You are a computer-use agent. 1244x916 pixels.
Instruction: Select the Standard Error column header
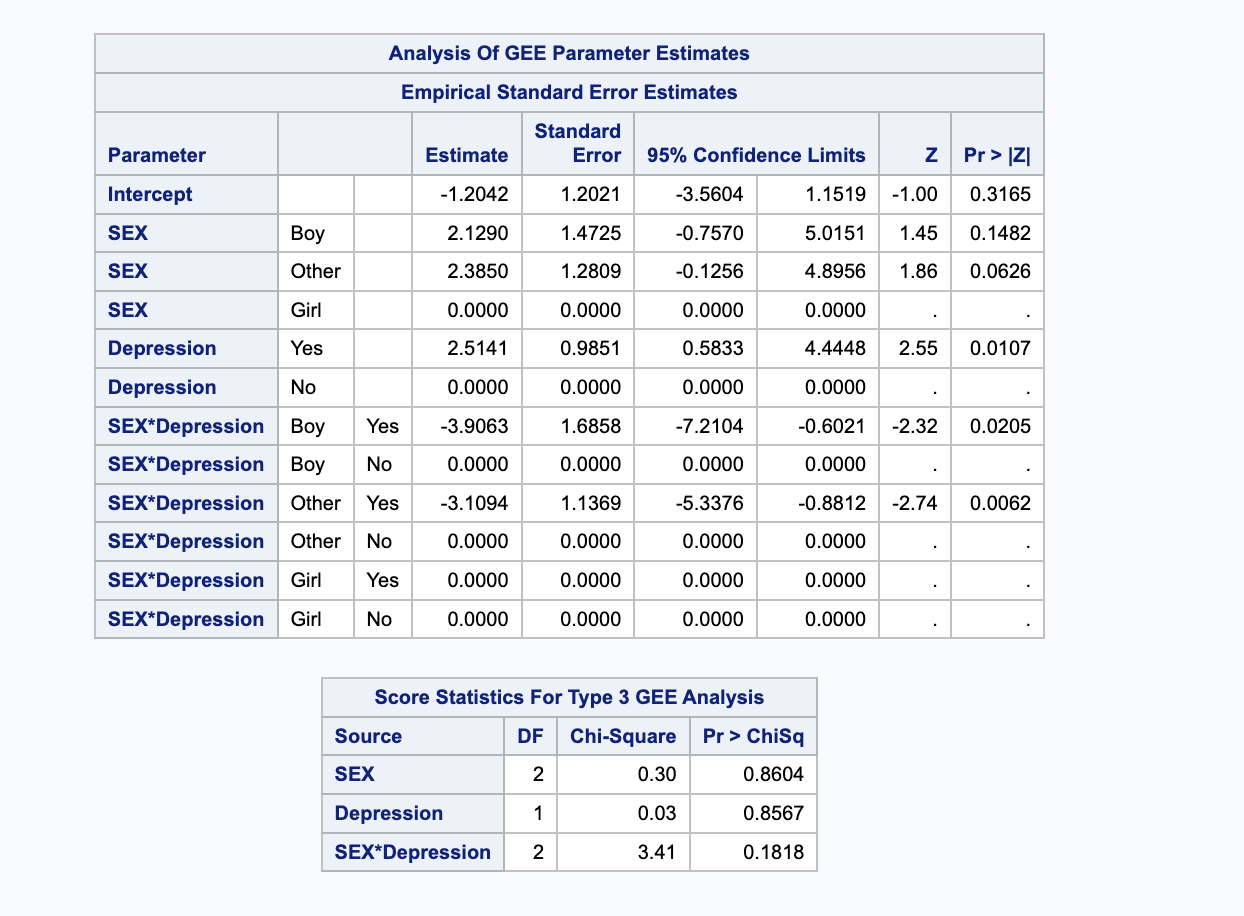(578, 143)
